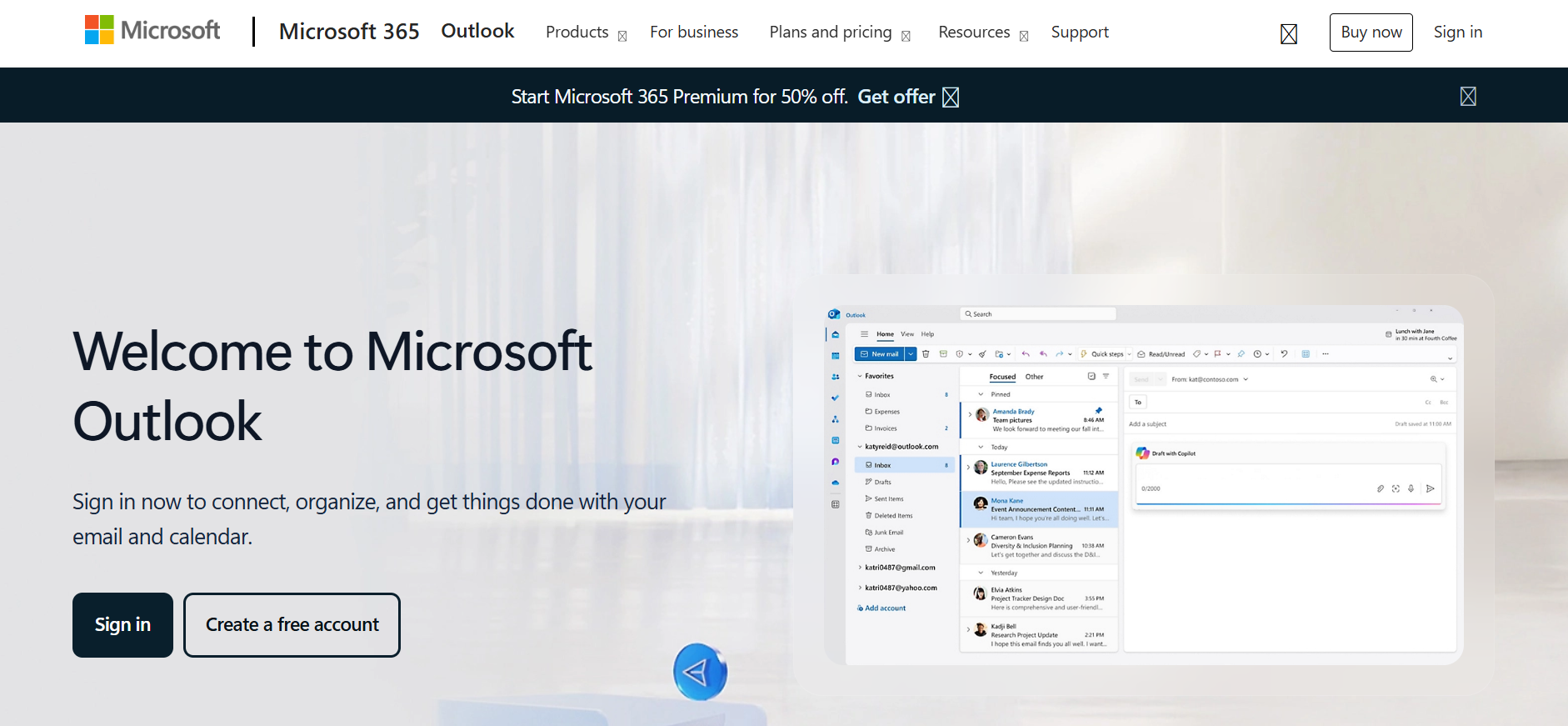This screenshot has height=726, width=1568.
Task: Click the attach paperclip icon in the Copilot box
Action: (1380, 488)
